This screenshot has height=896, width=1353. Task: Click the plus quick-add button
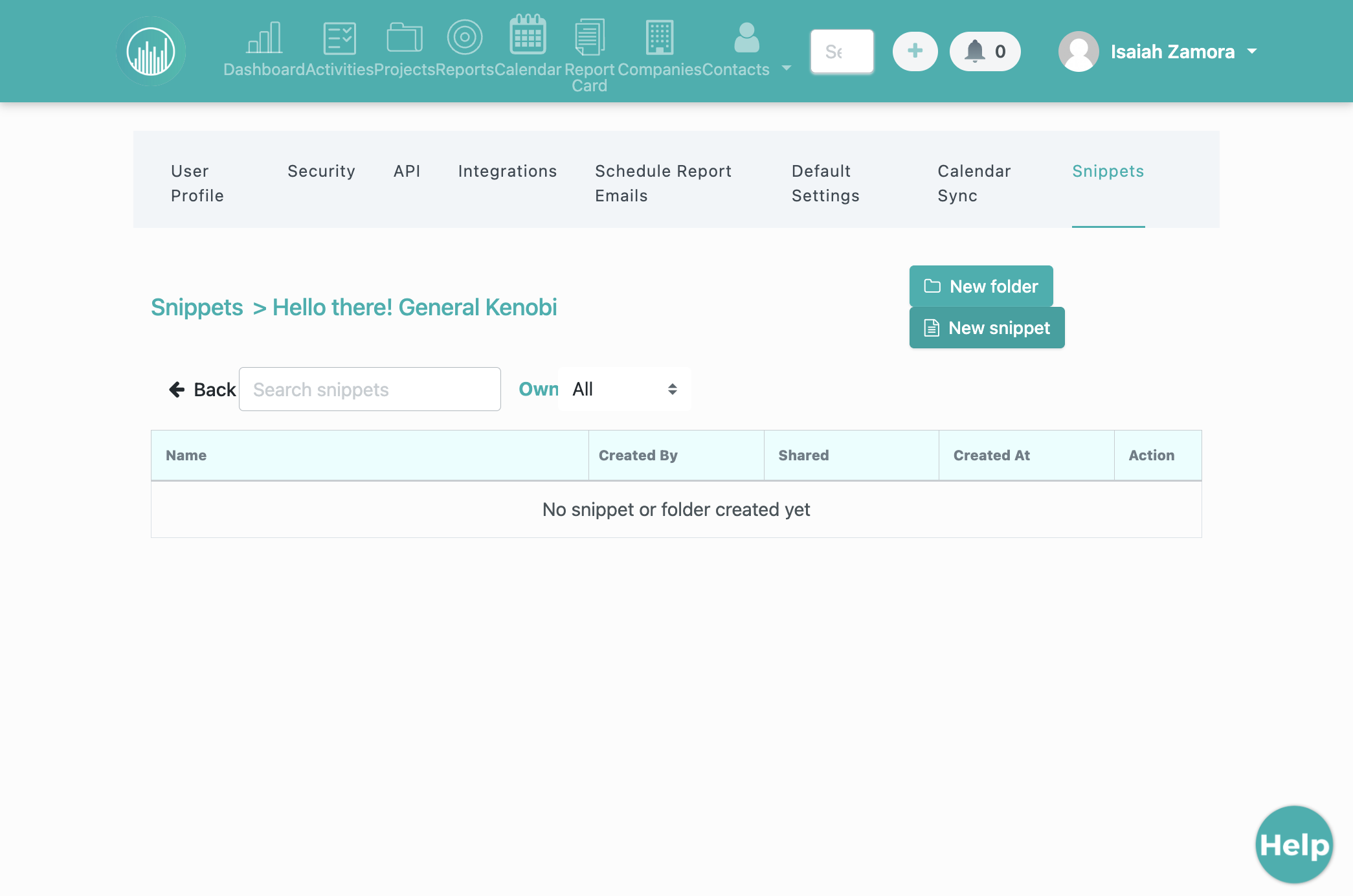point(915,51)
